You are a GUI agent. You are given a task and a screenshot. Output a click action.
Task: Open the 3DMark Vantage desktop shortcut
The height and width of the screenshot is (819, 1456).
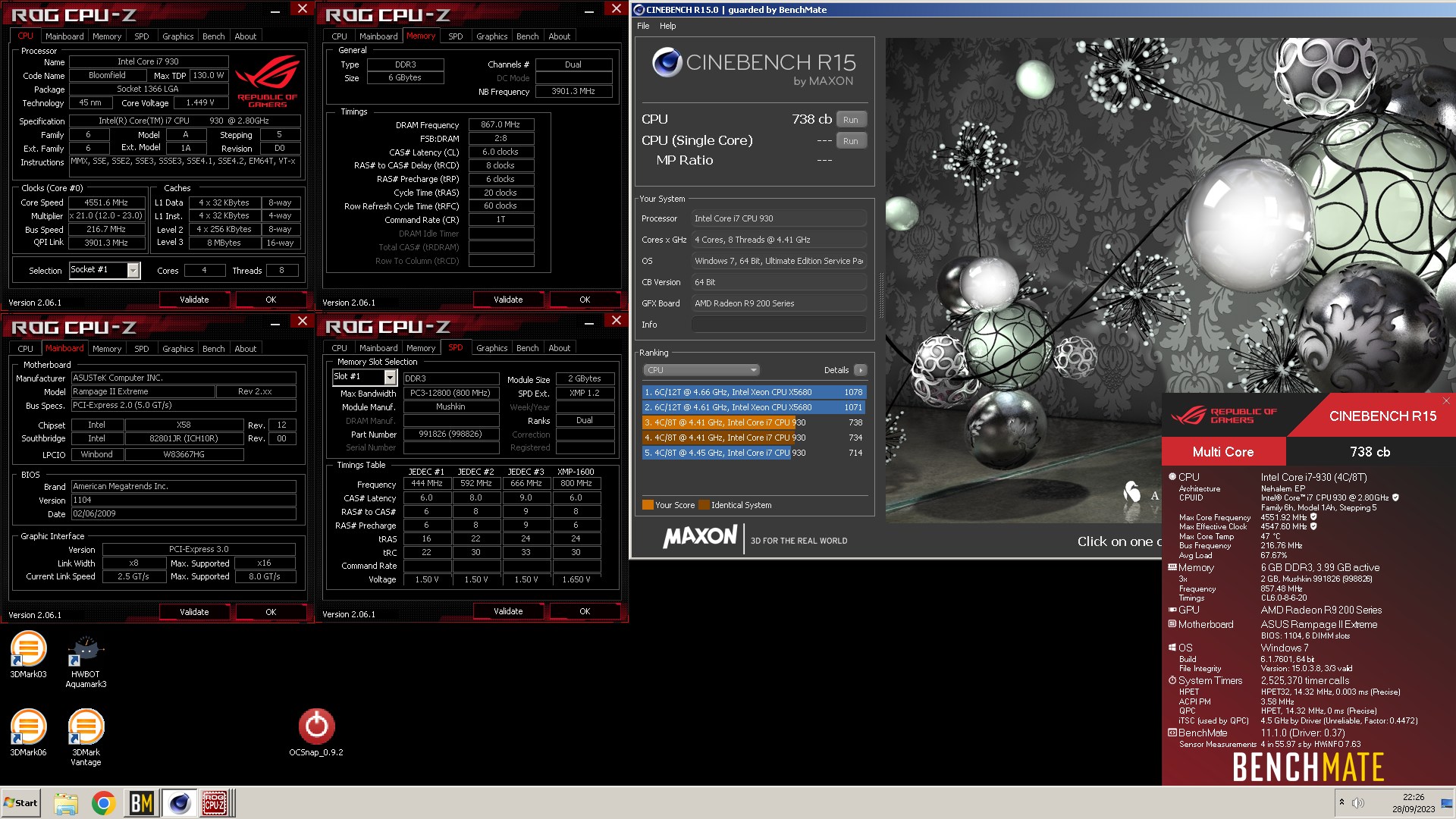pyautogui.click(x=86, y=737)
